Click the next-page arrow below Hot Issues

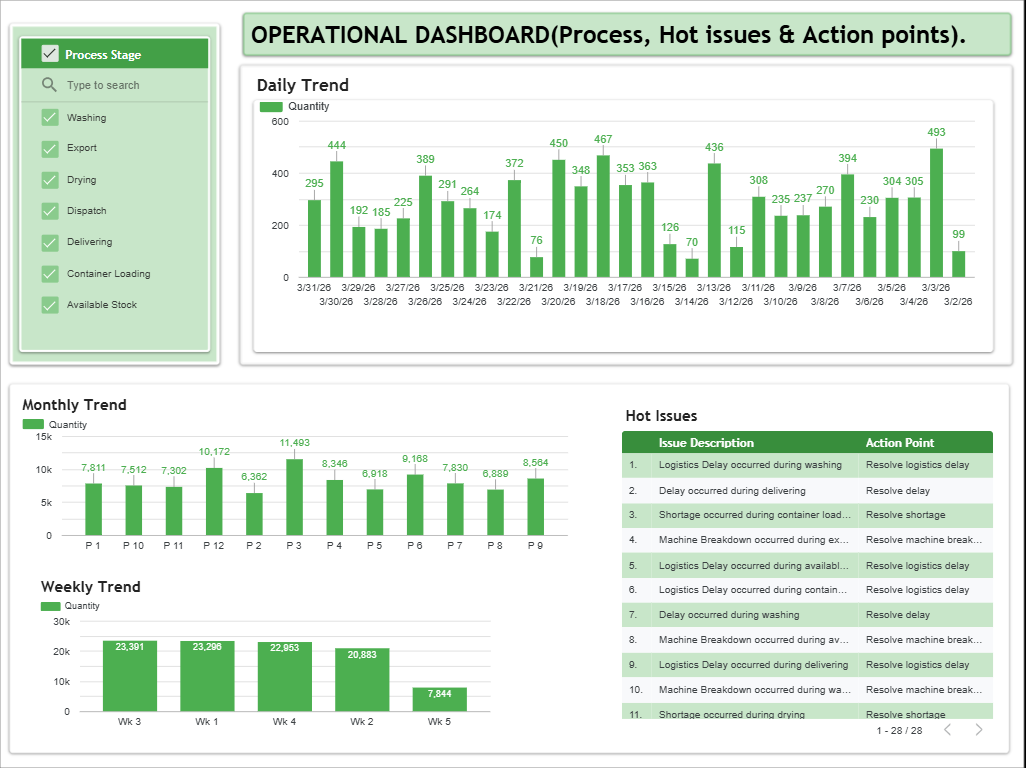click(x=977, y=729)
